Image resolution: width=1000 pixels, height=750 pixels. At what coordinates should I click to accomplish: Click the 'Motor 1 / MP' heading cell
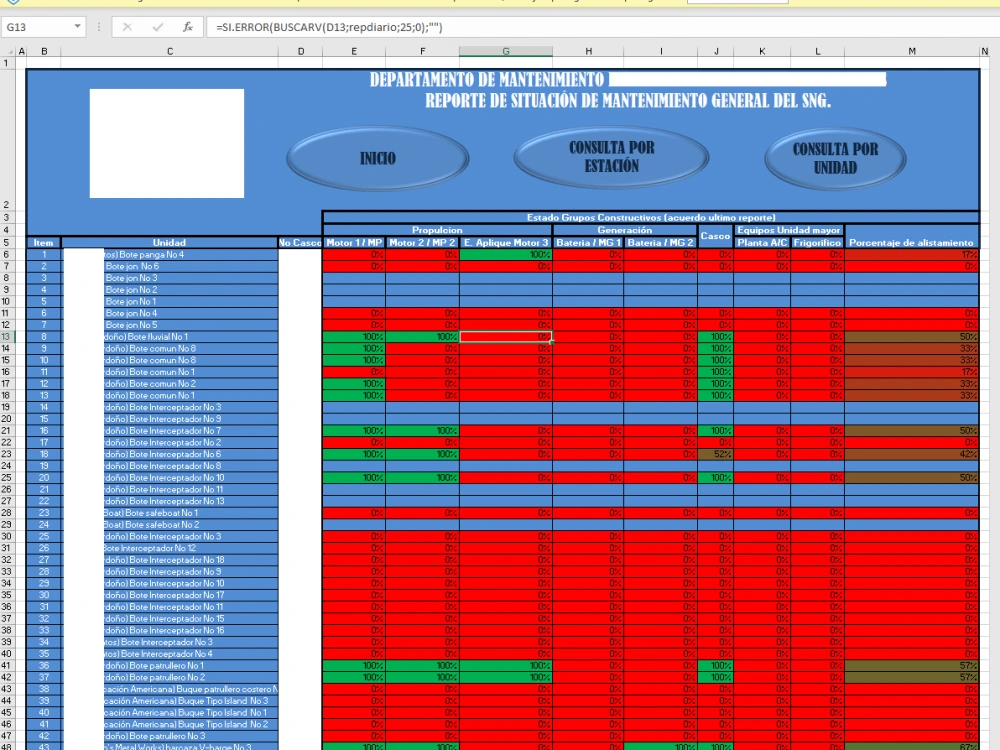pyautogui.click(x=354, y=242)
